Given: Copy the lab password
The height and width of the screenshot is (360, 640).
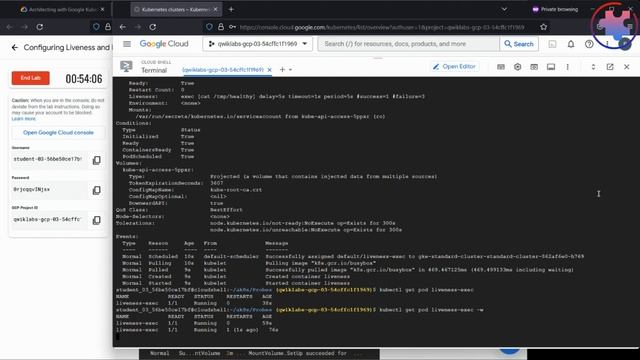Looking at the screenshot, I should [x=97, y=190].
